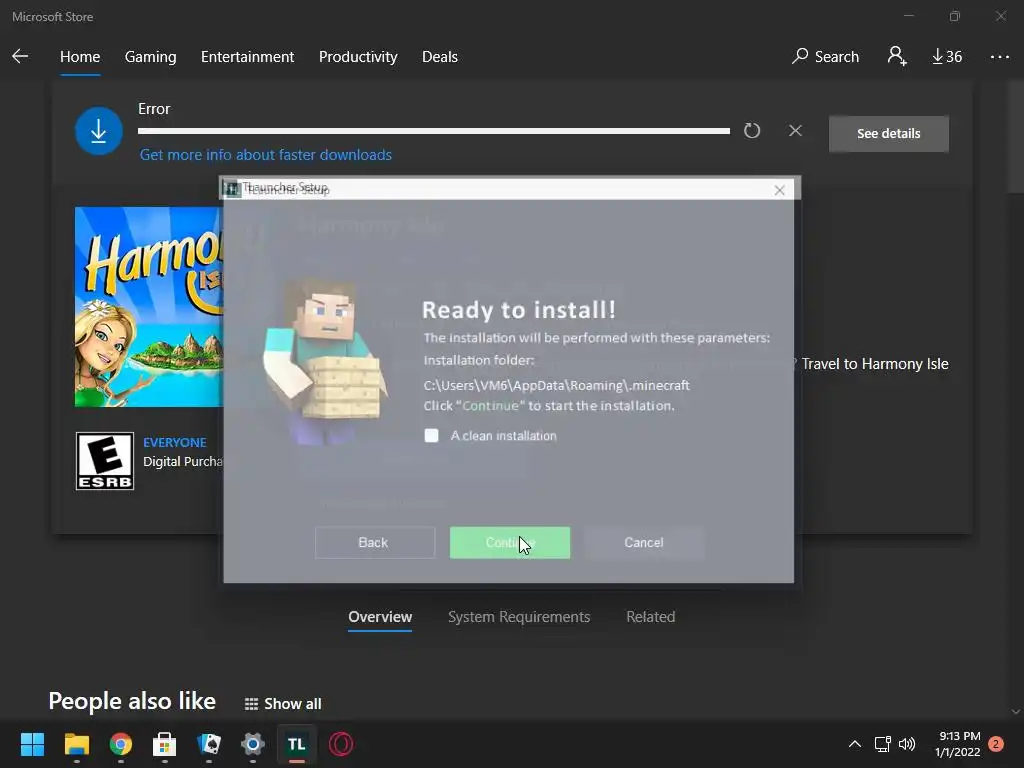Click the Store page scrollbar down arrow

click(x=1015, y=712)
